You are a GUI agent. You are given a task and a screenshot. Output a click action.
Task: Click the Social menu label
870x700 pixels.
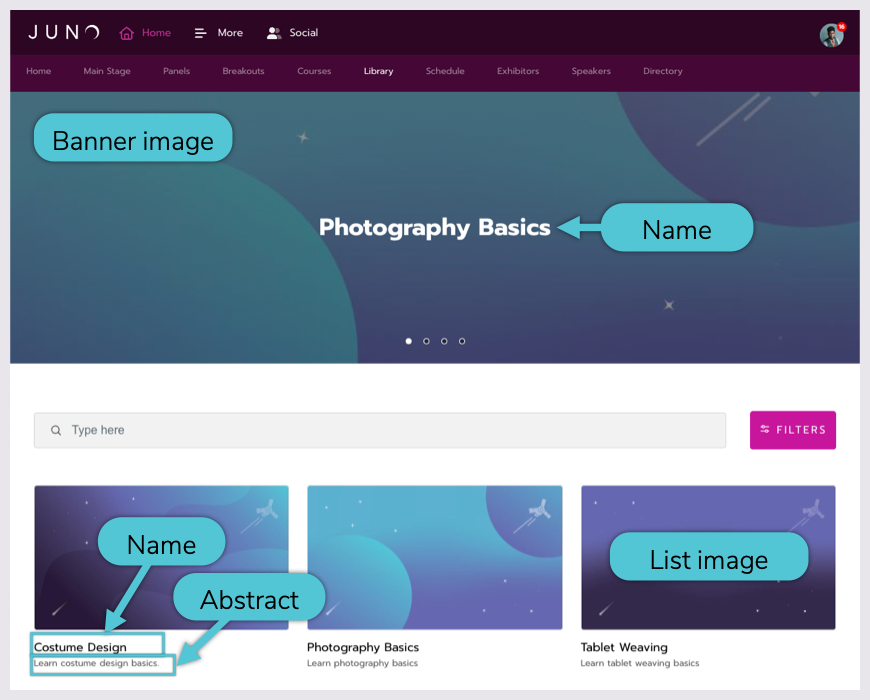(304, 33)
